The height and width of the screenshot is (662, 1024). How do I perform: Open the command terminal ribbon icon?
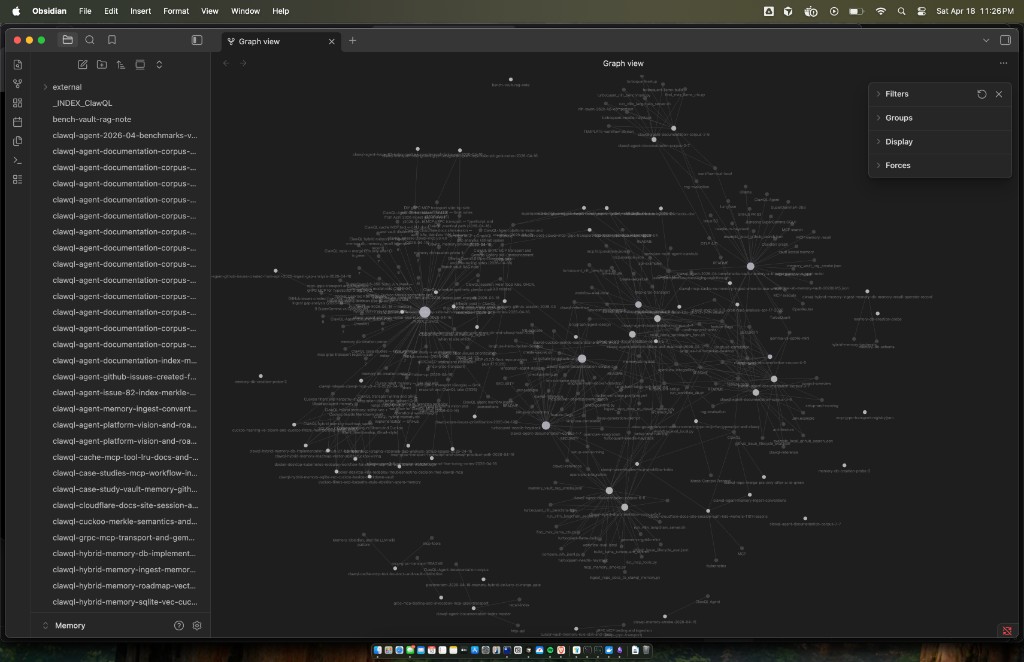click(x=18, y=160)
